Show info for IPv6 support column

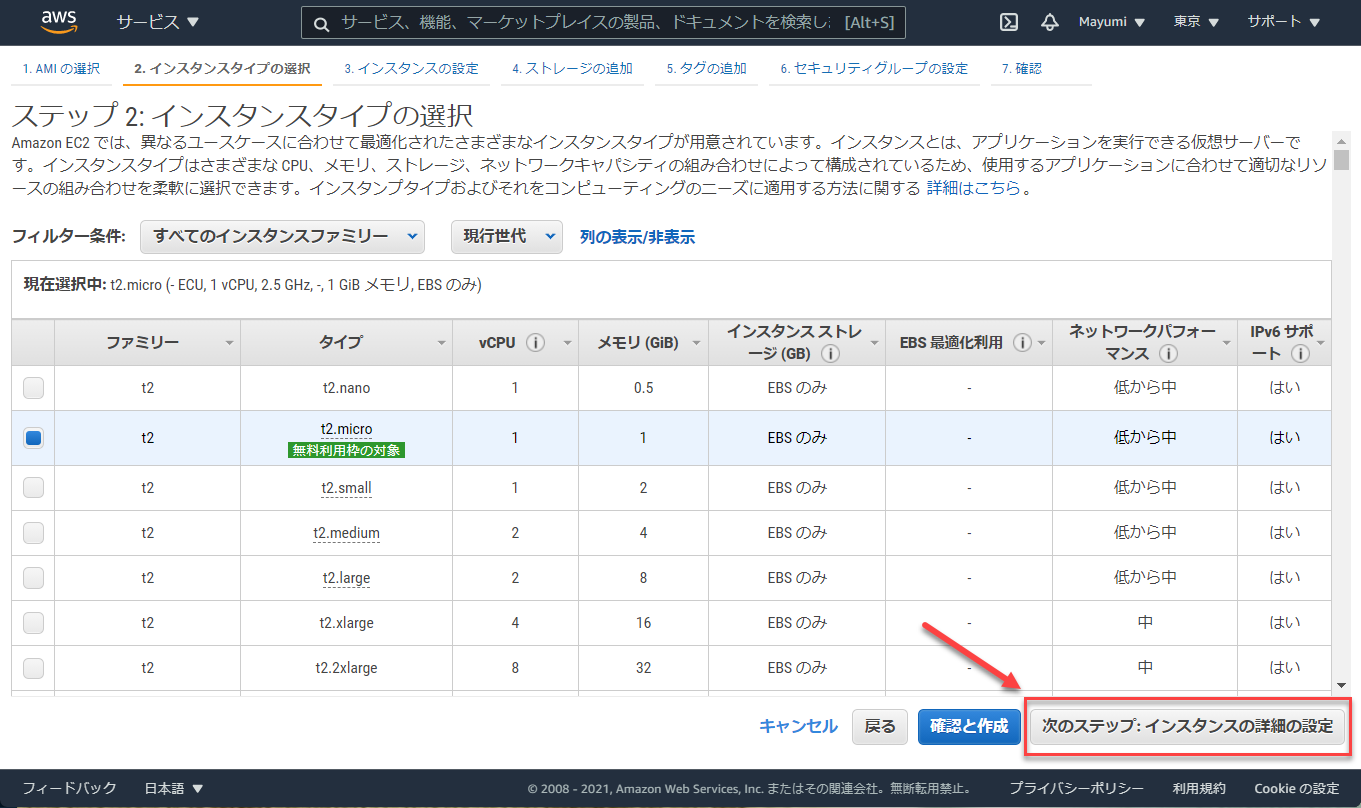tap(1300, 353)
